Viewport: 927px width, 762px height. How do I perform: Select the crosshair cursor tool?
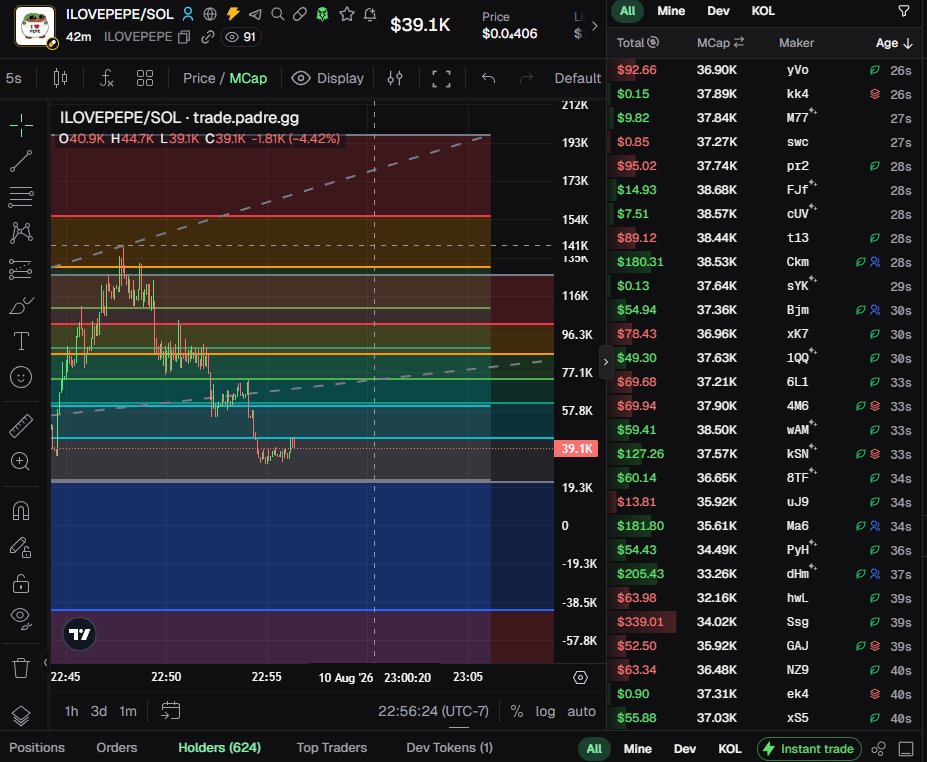[21, 125]
